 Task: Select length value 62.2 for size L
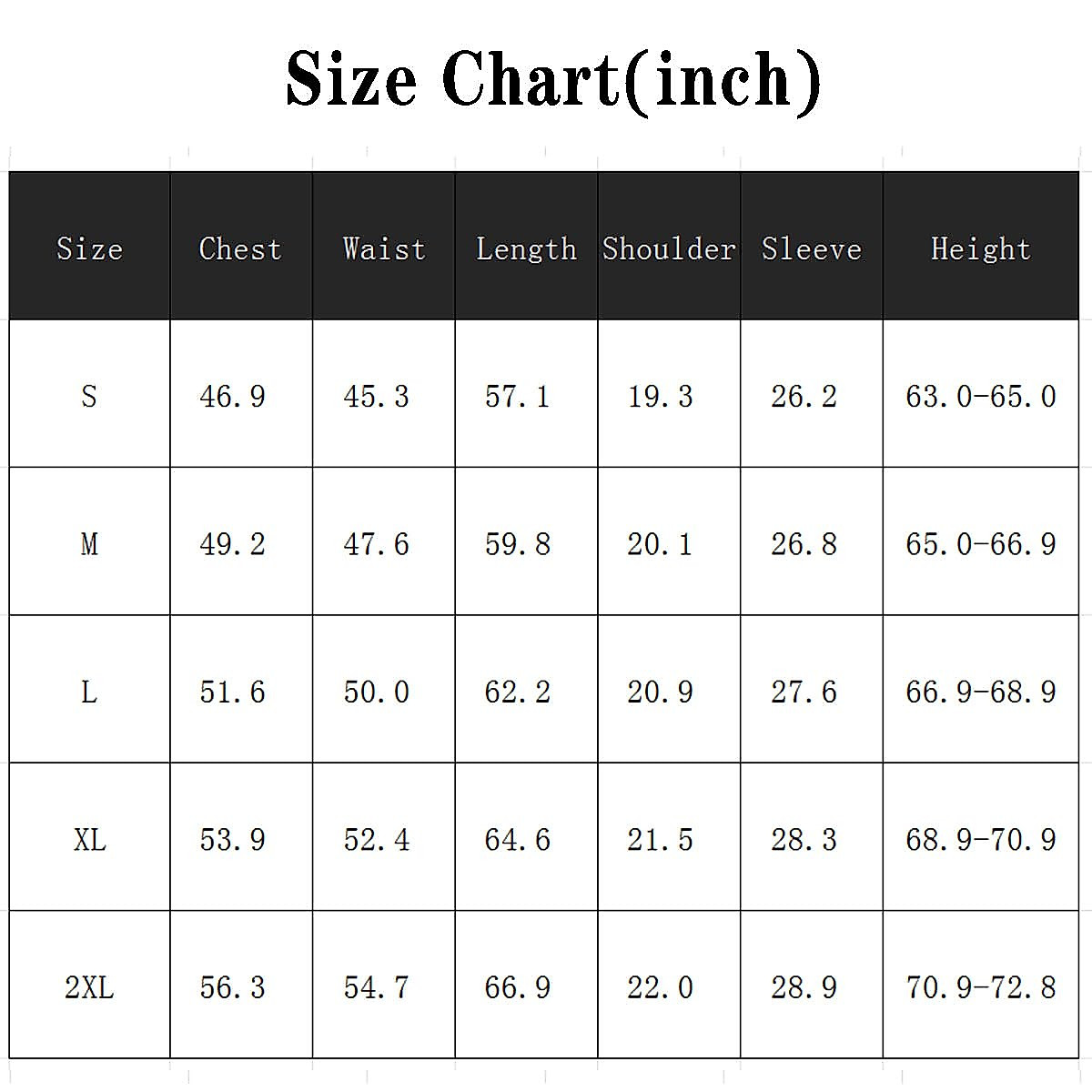(x=517, y=692)
